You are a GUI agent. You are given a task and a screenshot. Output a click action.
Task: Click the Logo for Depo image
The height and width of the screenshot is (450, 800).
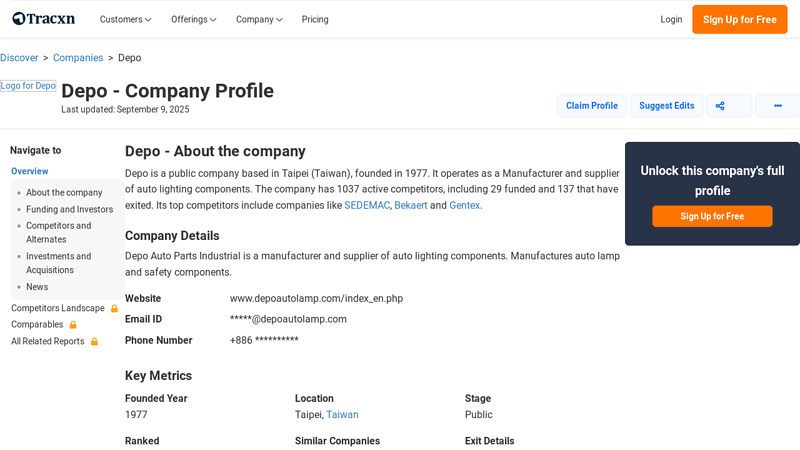(x=28, y=86)
